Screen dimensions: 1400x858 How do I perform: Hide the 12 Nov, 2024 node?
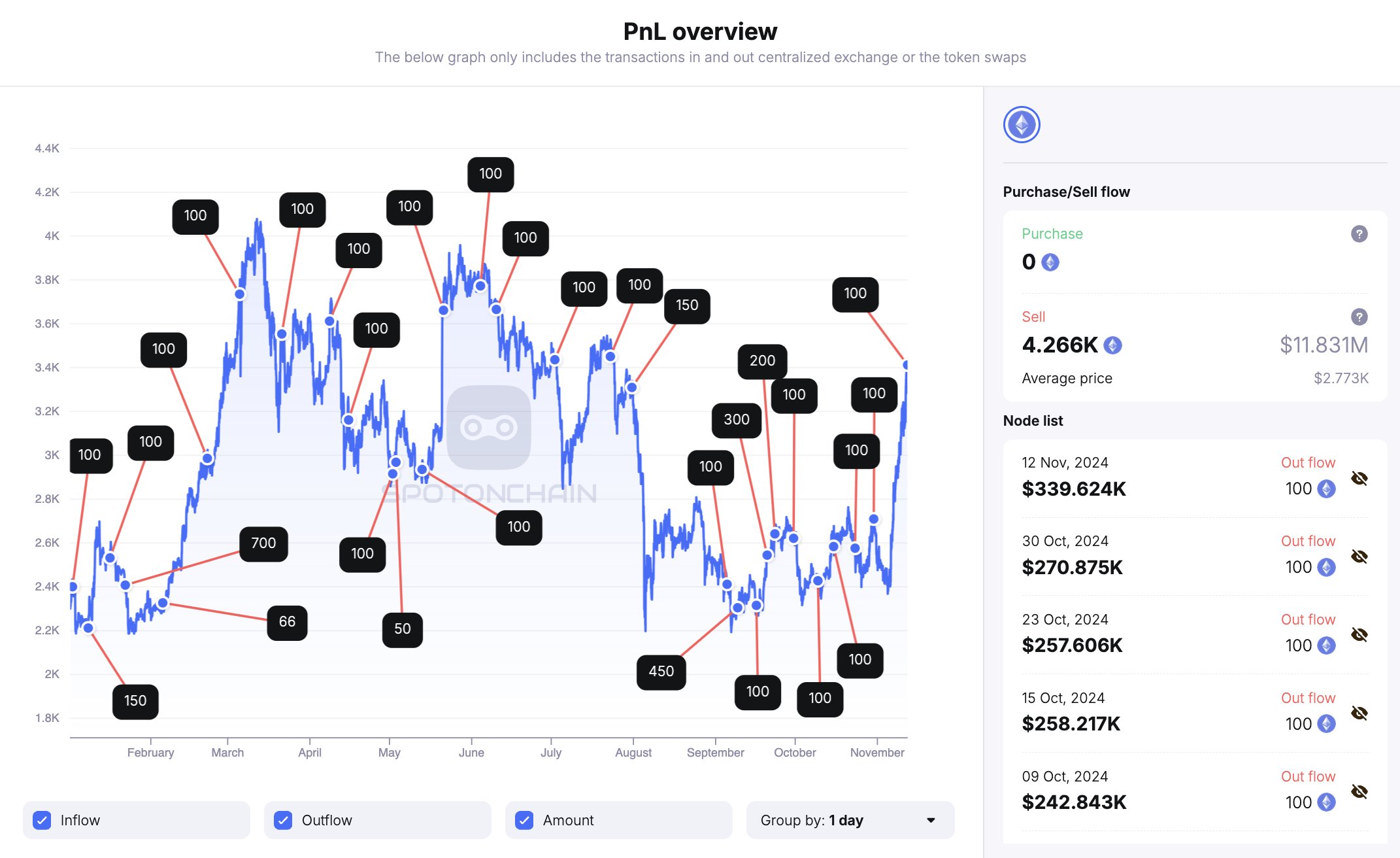coord(1359,478)
